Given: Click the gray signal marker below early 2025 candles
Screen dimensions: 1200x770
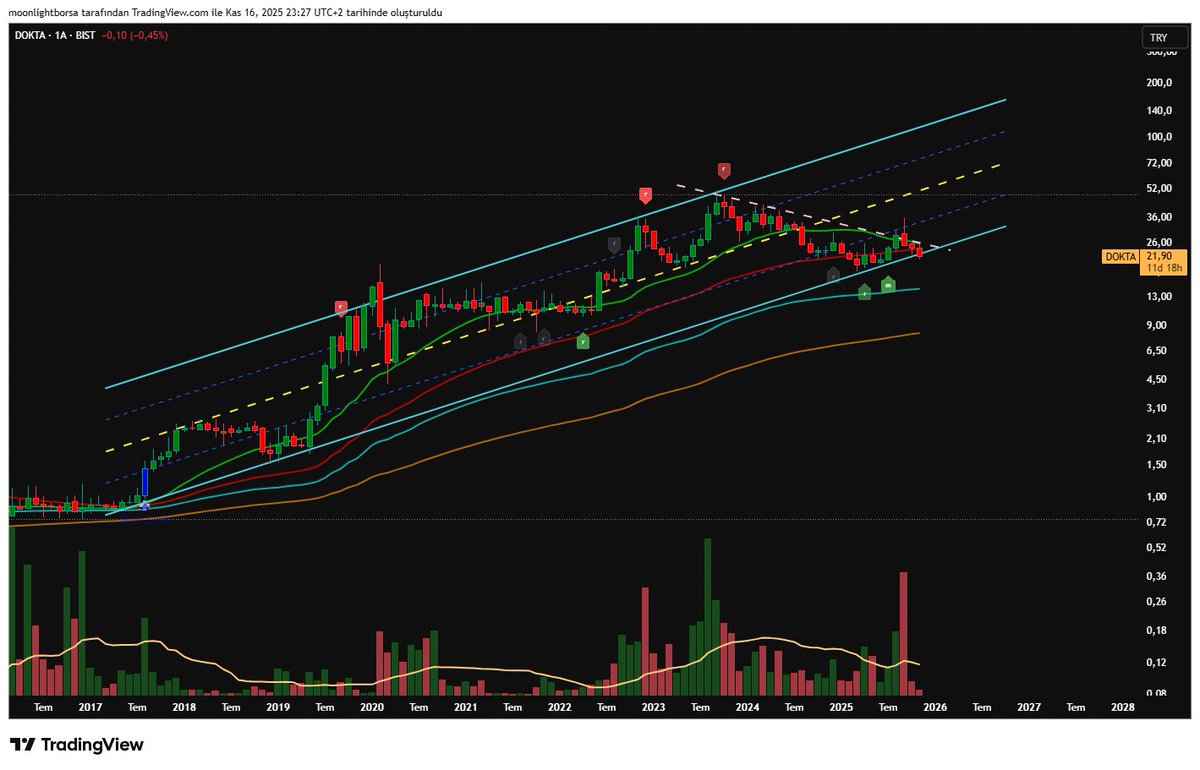Looking at the screenshot, I should 833,273.
